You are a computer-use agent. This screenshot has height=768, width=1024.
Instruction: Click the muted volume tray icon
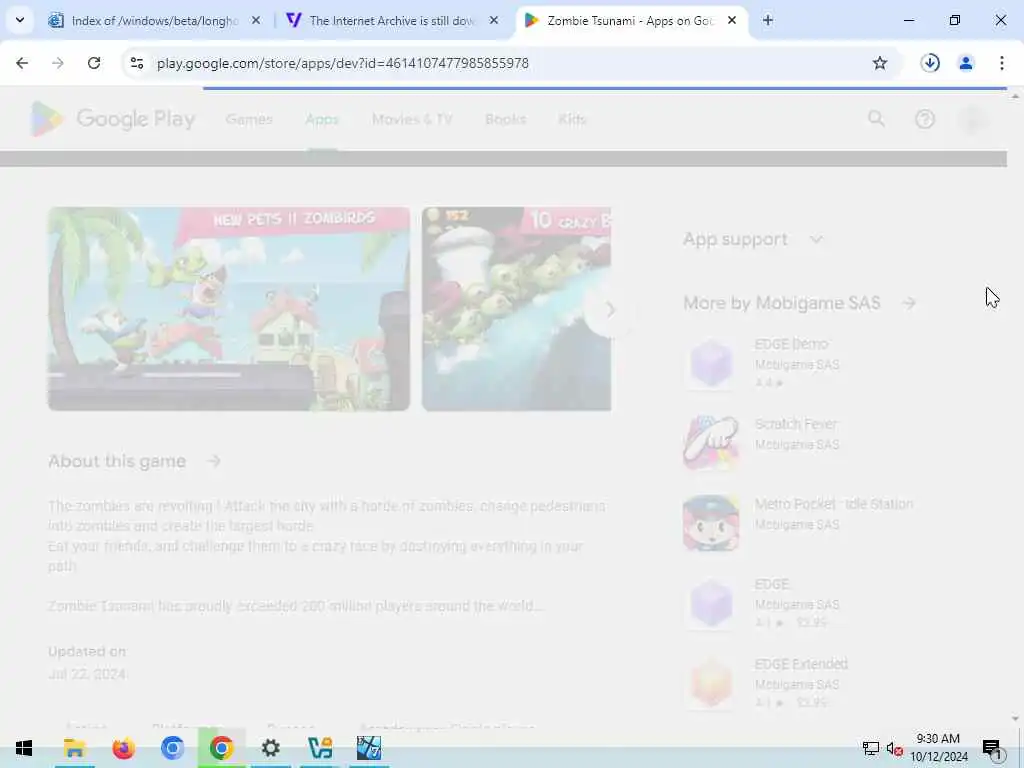pos(895,749)
